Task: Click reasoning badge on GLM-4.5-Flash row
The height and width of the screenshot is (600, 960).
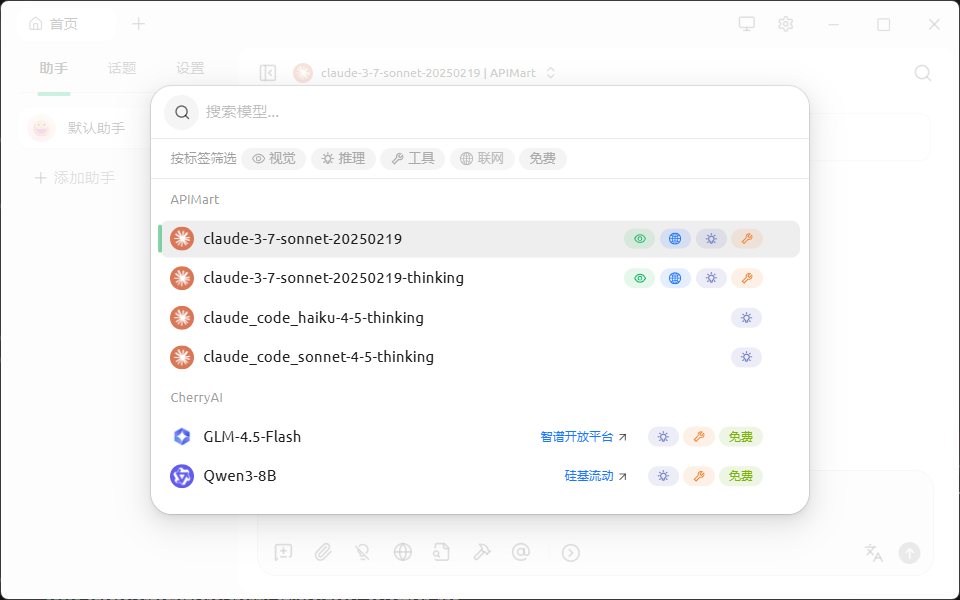Action: click(664, 437)
